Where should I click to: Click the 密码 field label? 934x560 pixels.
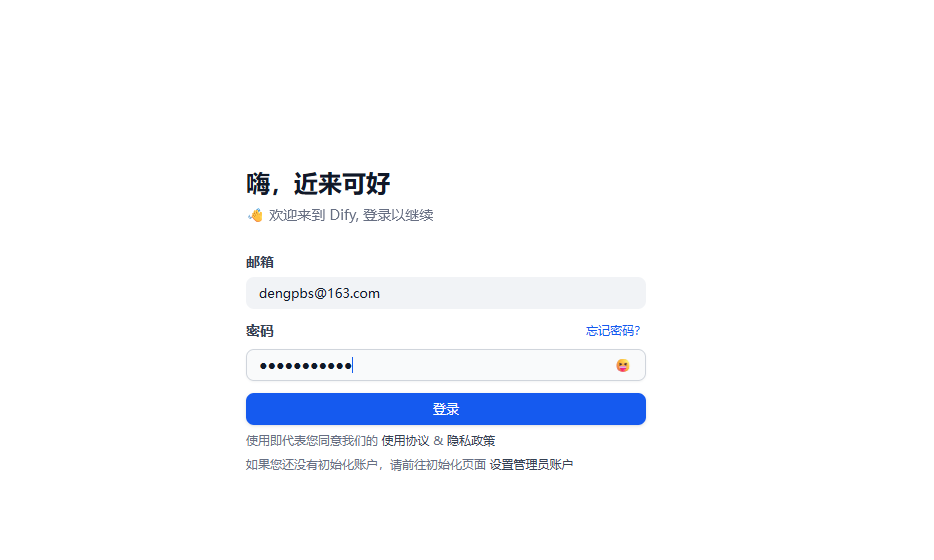260,331
